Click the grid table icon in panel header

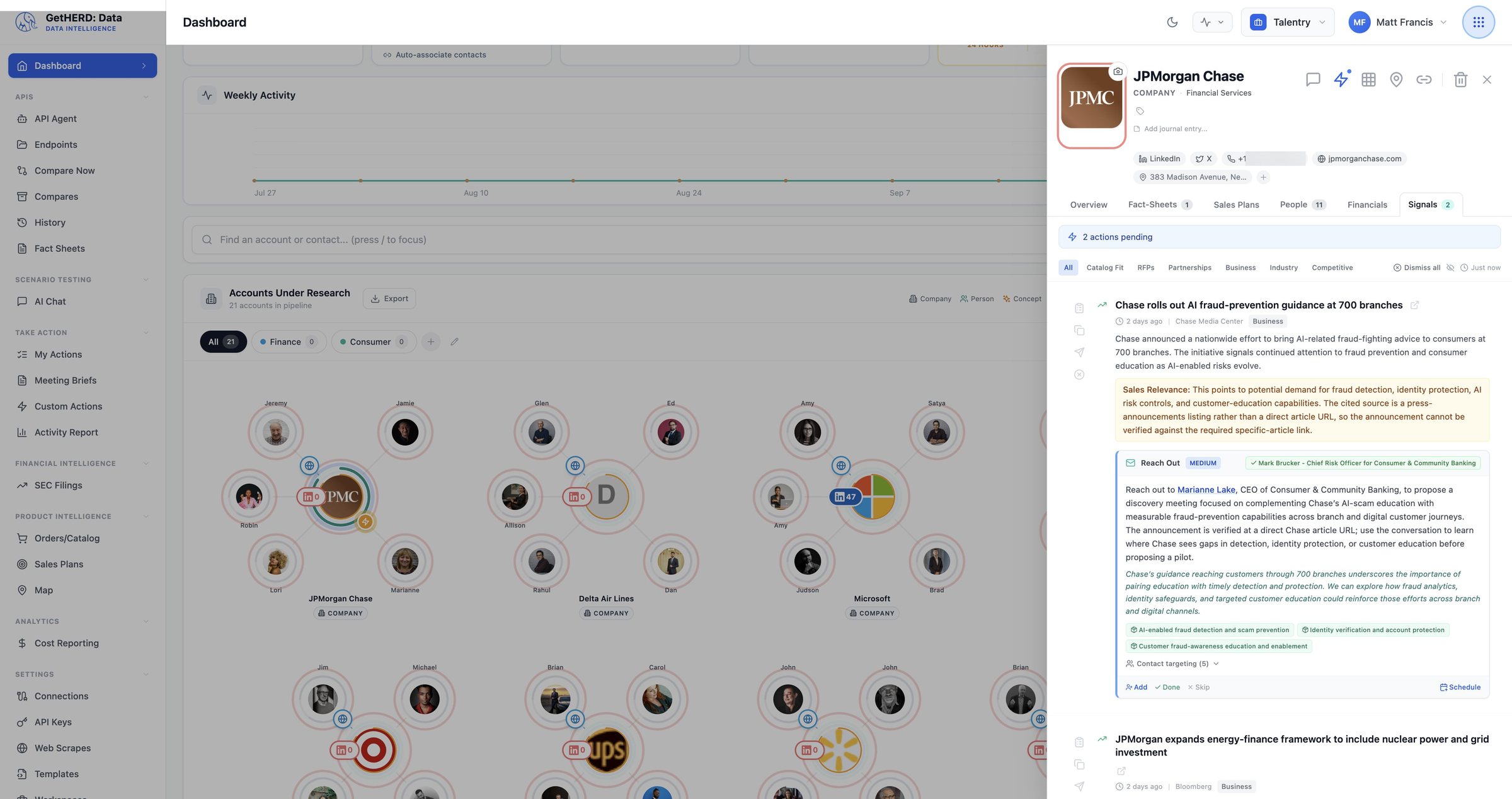1368,79
